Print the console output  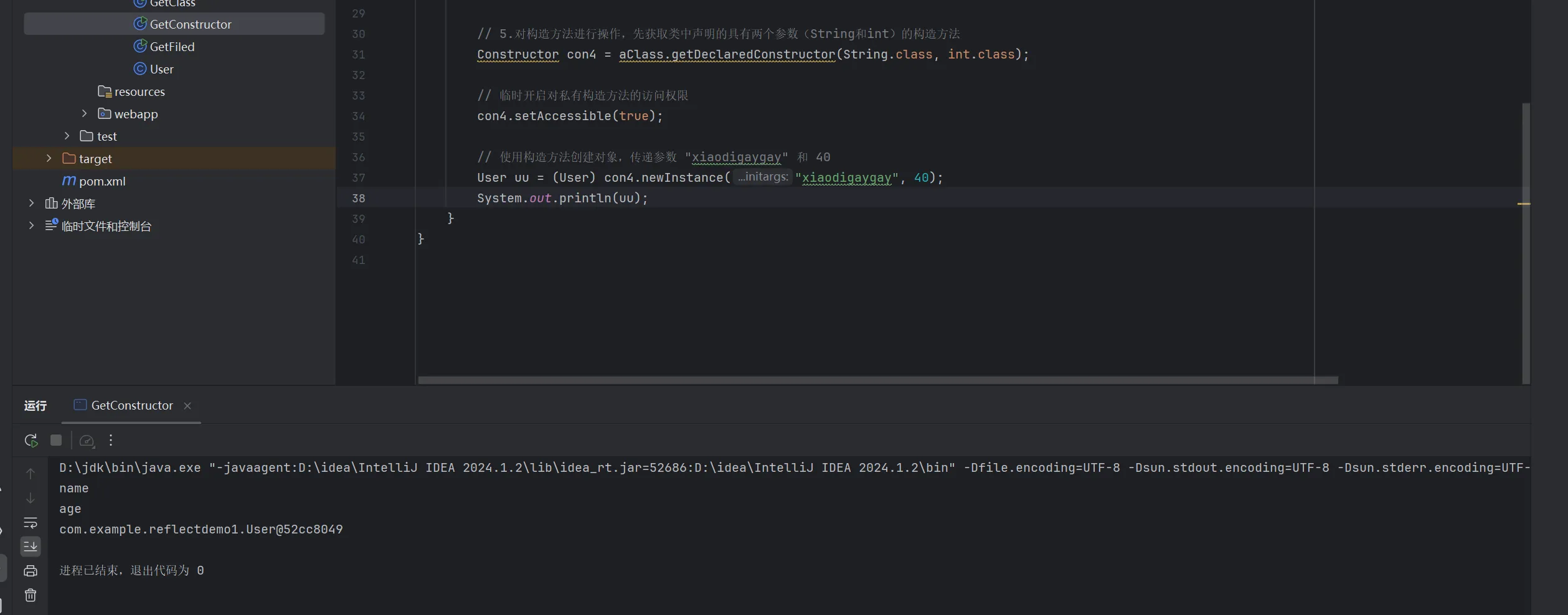[x=31, y=571]
